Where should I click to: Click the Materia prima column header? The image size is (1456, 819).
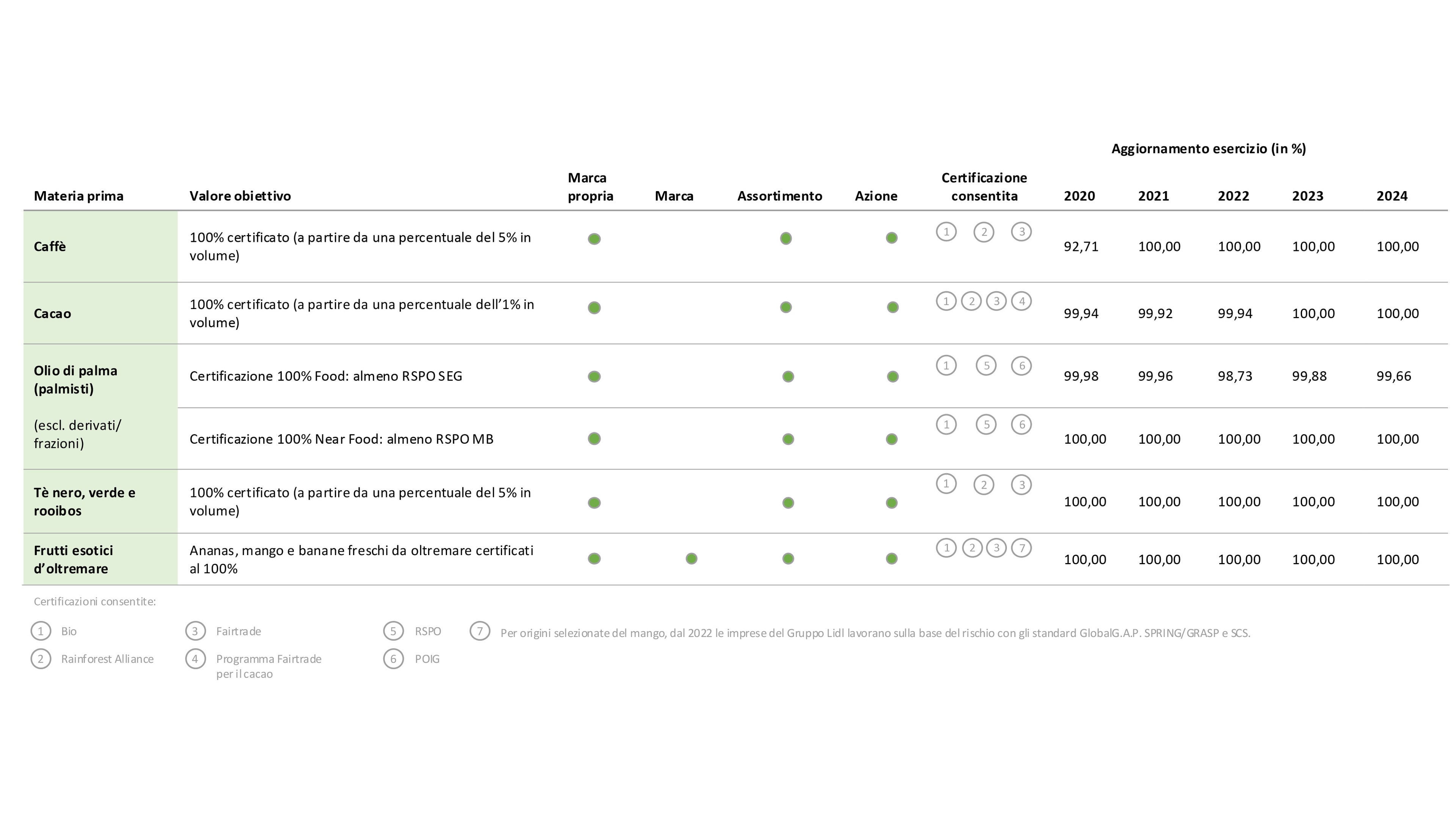point(78,196)
